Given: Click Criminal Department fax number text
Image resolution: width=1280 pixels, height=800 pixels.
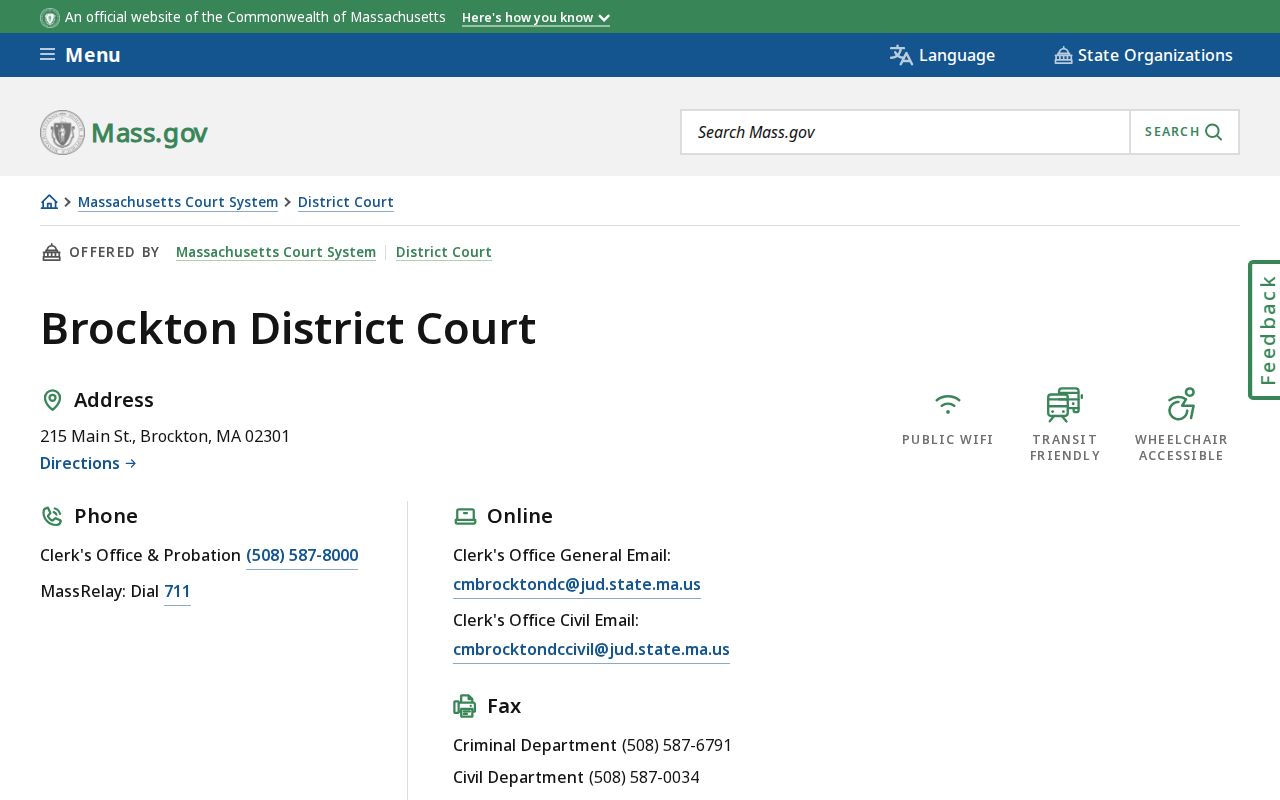Looking at the screenshot, I should [x=677, y=745].
